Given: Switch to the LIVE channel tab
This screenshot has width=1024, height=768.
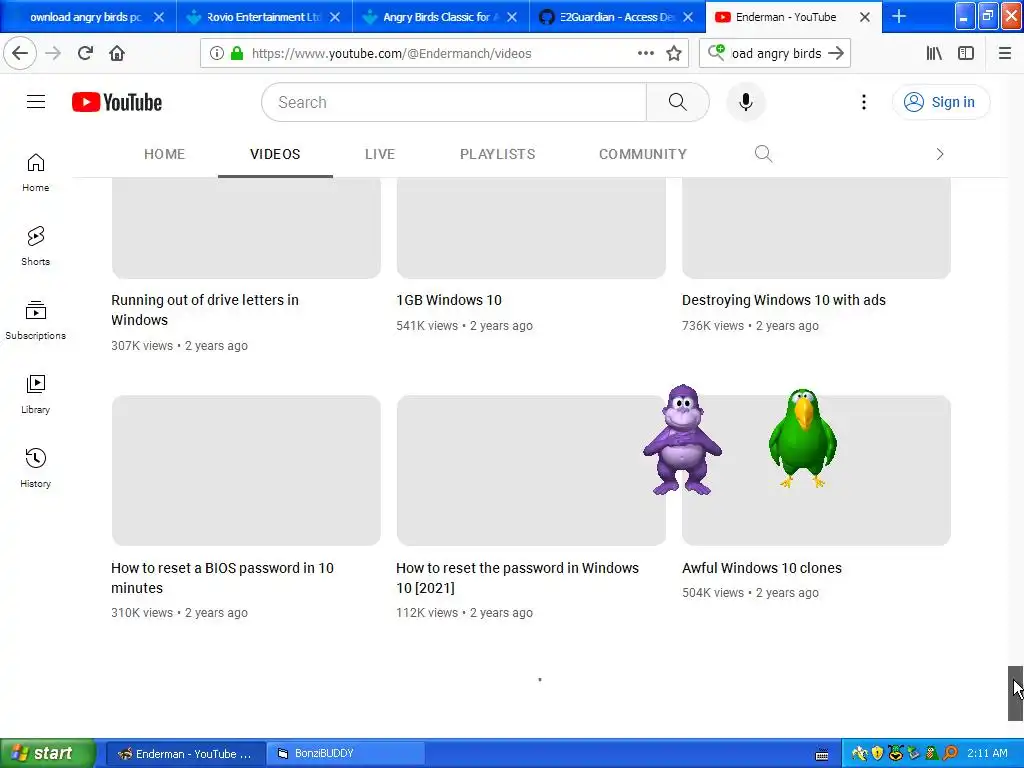Looking at the screenshot, I should click(380, 154).
